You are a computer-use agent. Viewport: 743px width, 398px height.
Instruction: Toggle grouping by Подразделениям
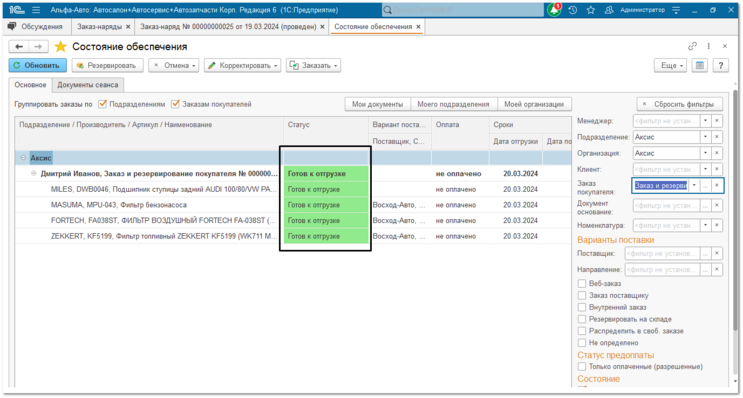pyautogui.click(x=102, y=104)
